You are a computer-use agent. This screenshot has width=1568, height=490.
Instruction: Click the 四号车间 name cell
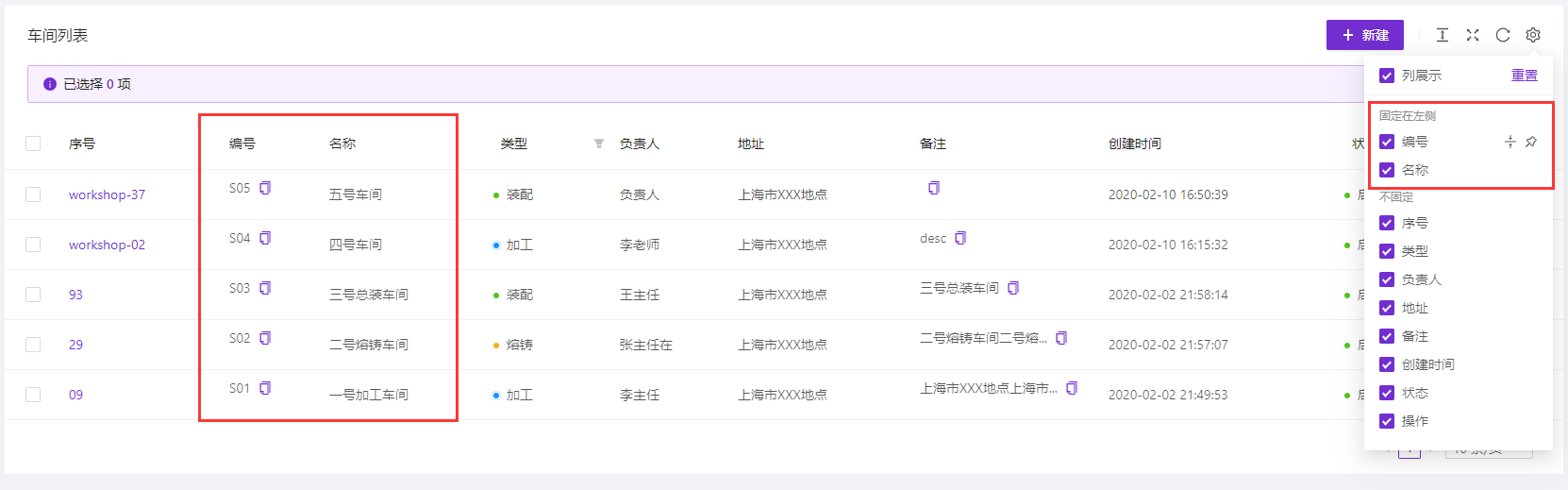(356, 245)
